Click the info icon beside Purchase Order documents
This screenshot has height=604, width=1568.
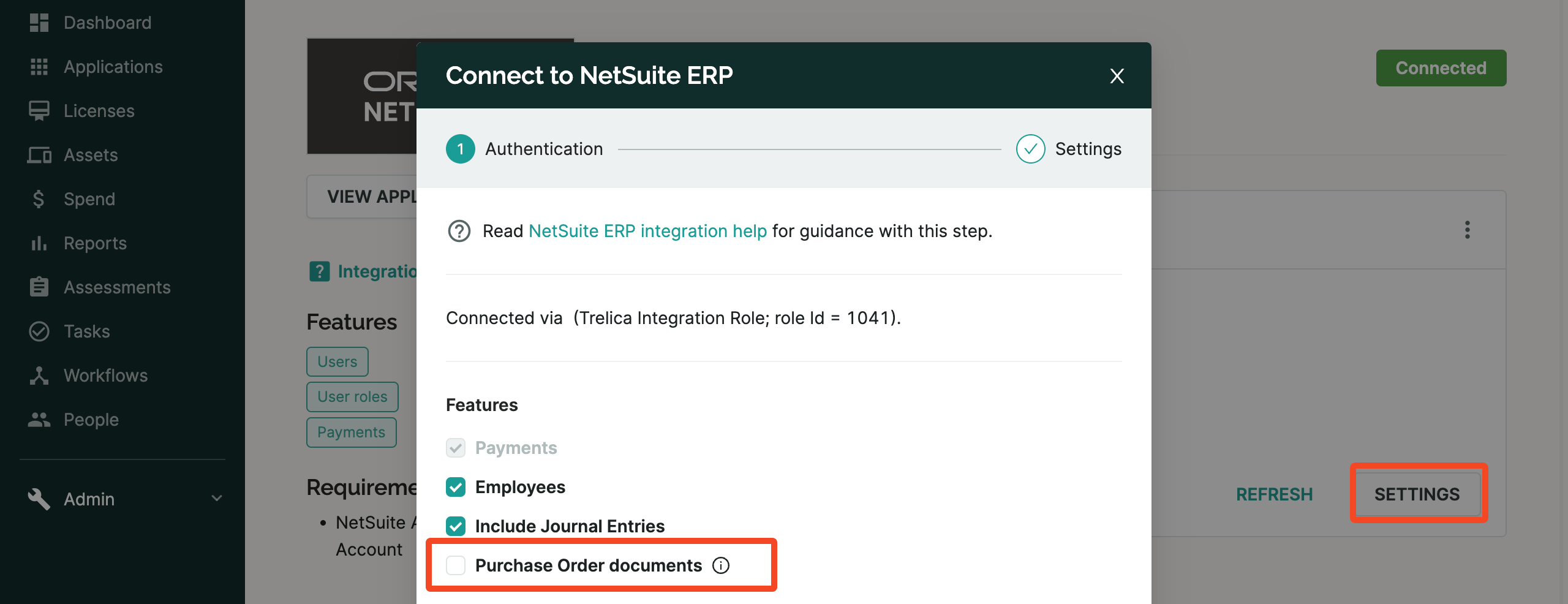pyautogui.click(x=721, y=565)
